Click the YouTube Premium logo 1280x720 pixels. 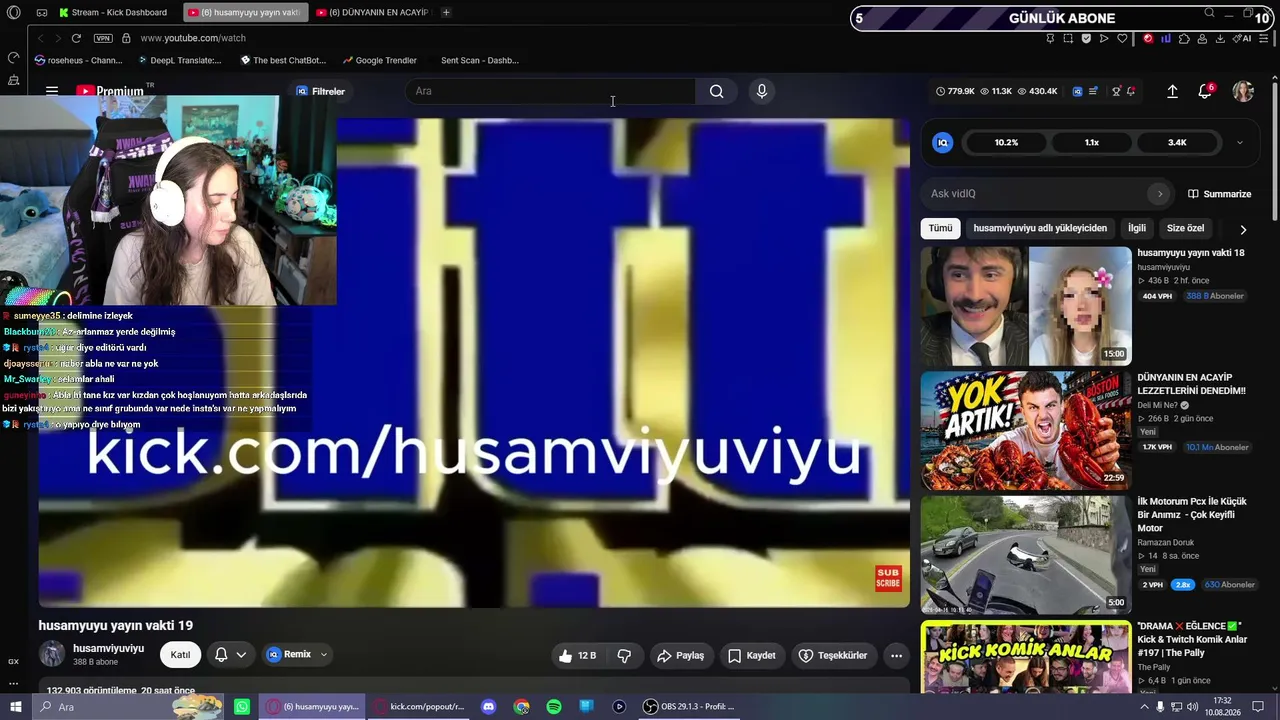[x=110, y=91]
